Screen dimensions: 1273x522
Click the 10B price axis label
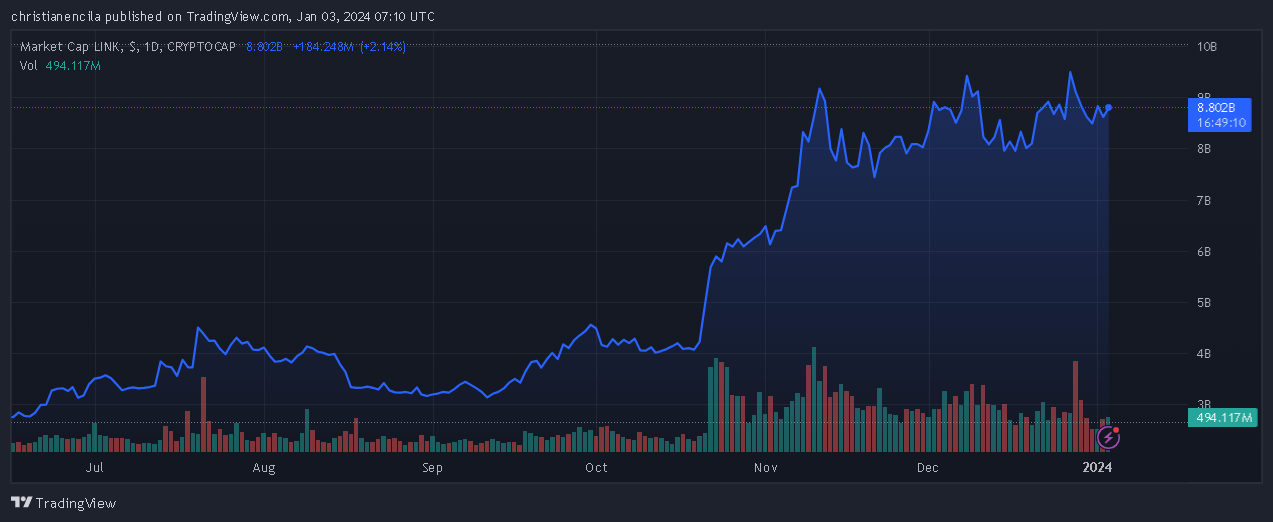(x=1207, y=47)
